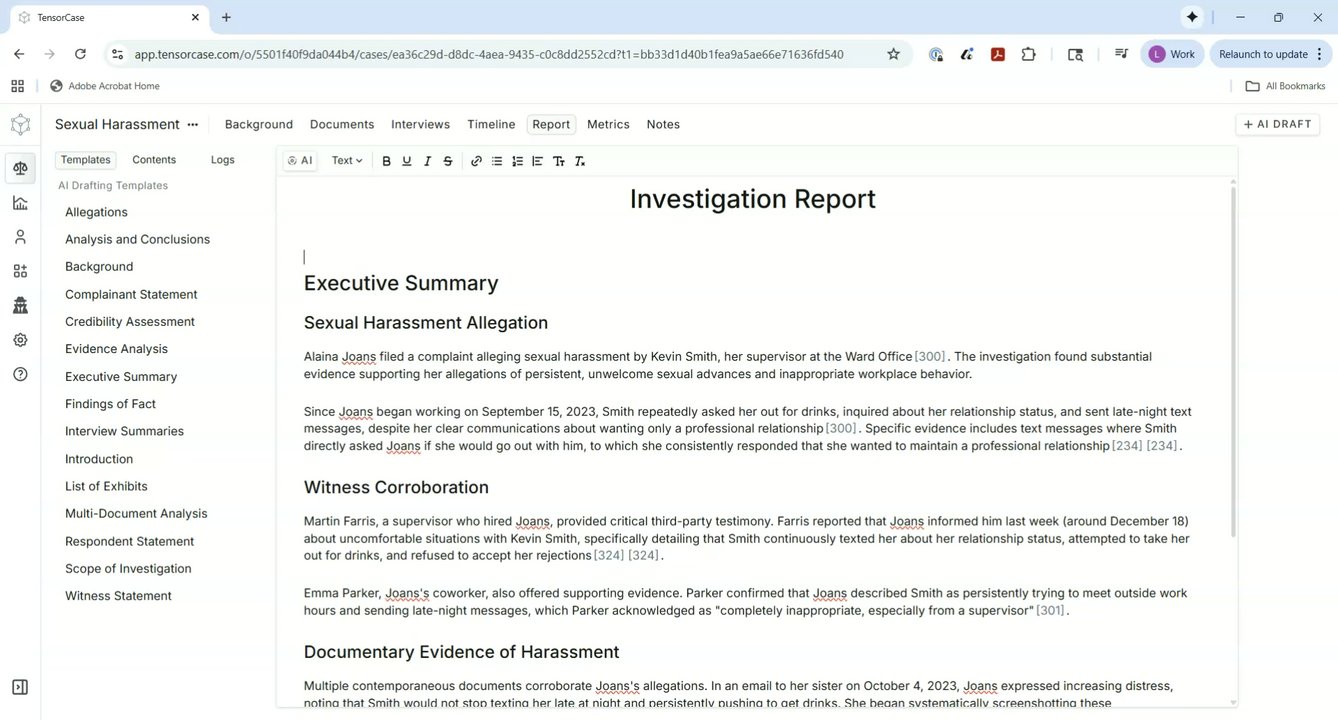This screenshot has width=1338, height=720.
Task: Switch to the Documents tab
Action: pos(342,124)
